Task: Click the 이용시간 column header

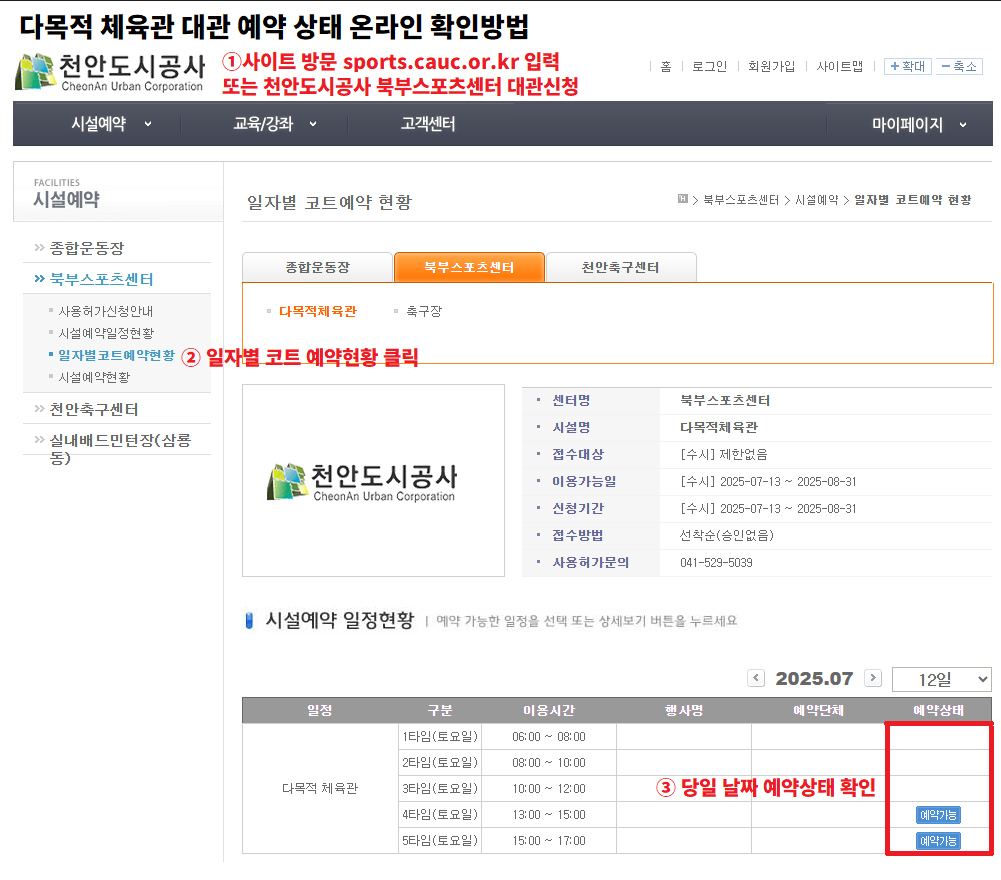Action: click(x=548, y=711)
